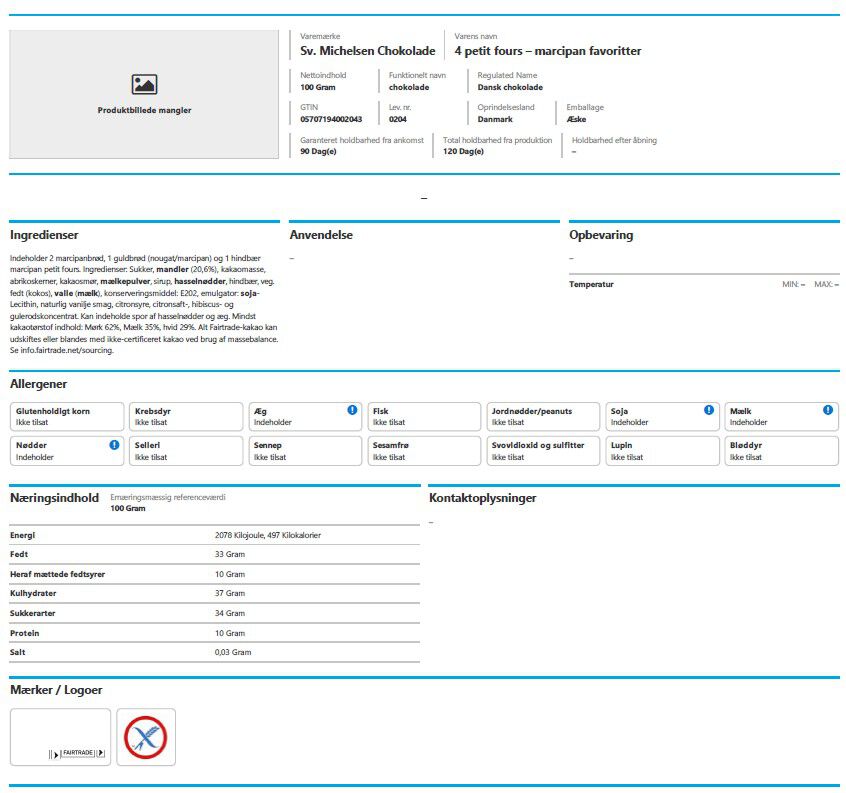
Task: Click the Allergener section heading
Action: tap(38, 384)
